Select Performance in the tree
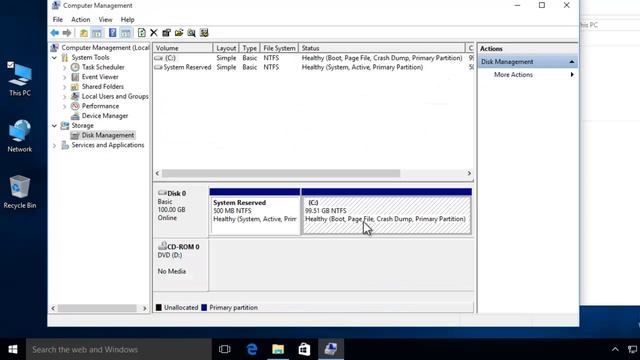This screenshot has height=360, width=640. click(x=100, y=106)
